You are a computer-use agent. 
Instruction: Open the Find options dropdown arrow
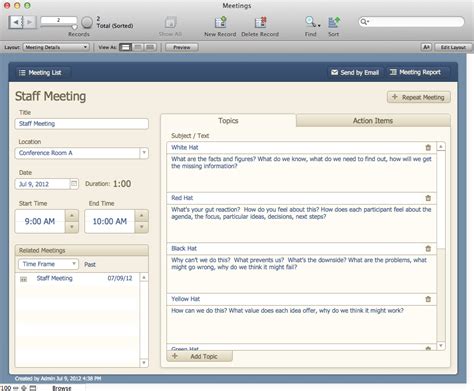pyautogui.click(x=319, y=26)
